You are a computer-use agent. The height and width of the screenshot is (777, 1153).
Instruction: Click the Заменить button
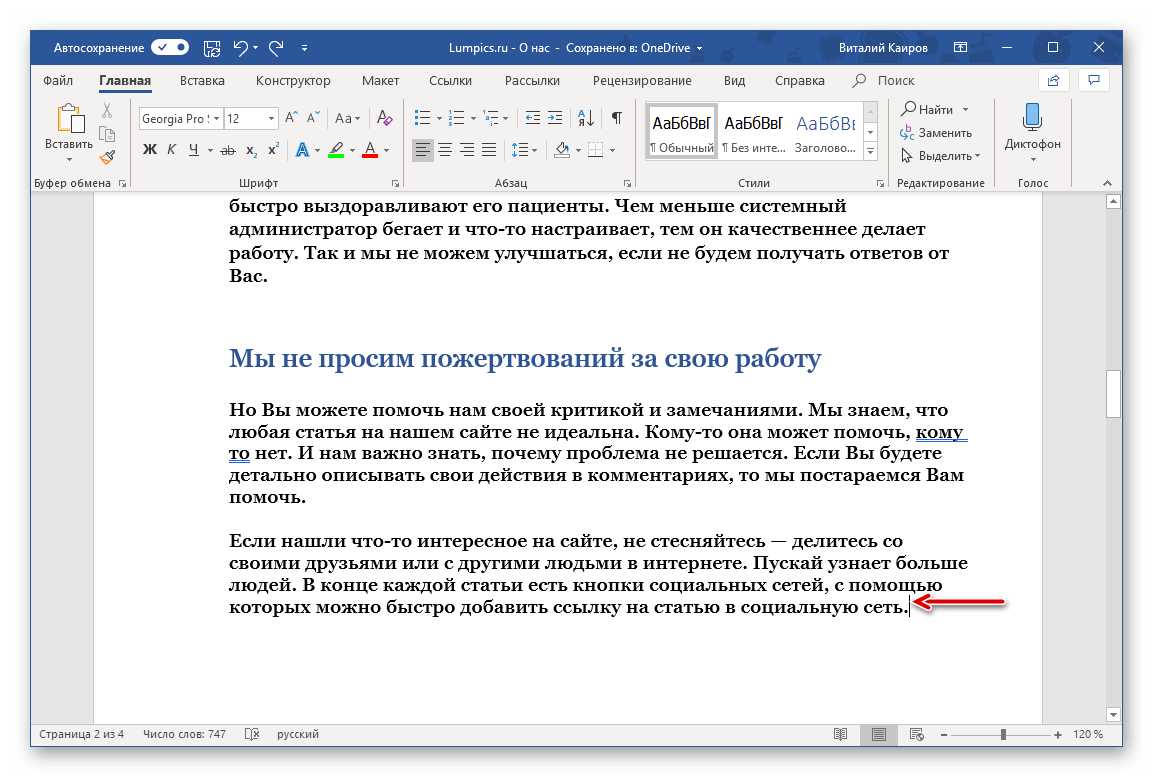click(x=936, y=132)
